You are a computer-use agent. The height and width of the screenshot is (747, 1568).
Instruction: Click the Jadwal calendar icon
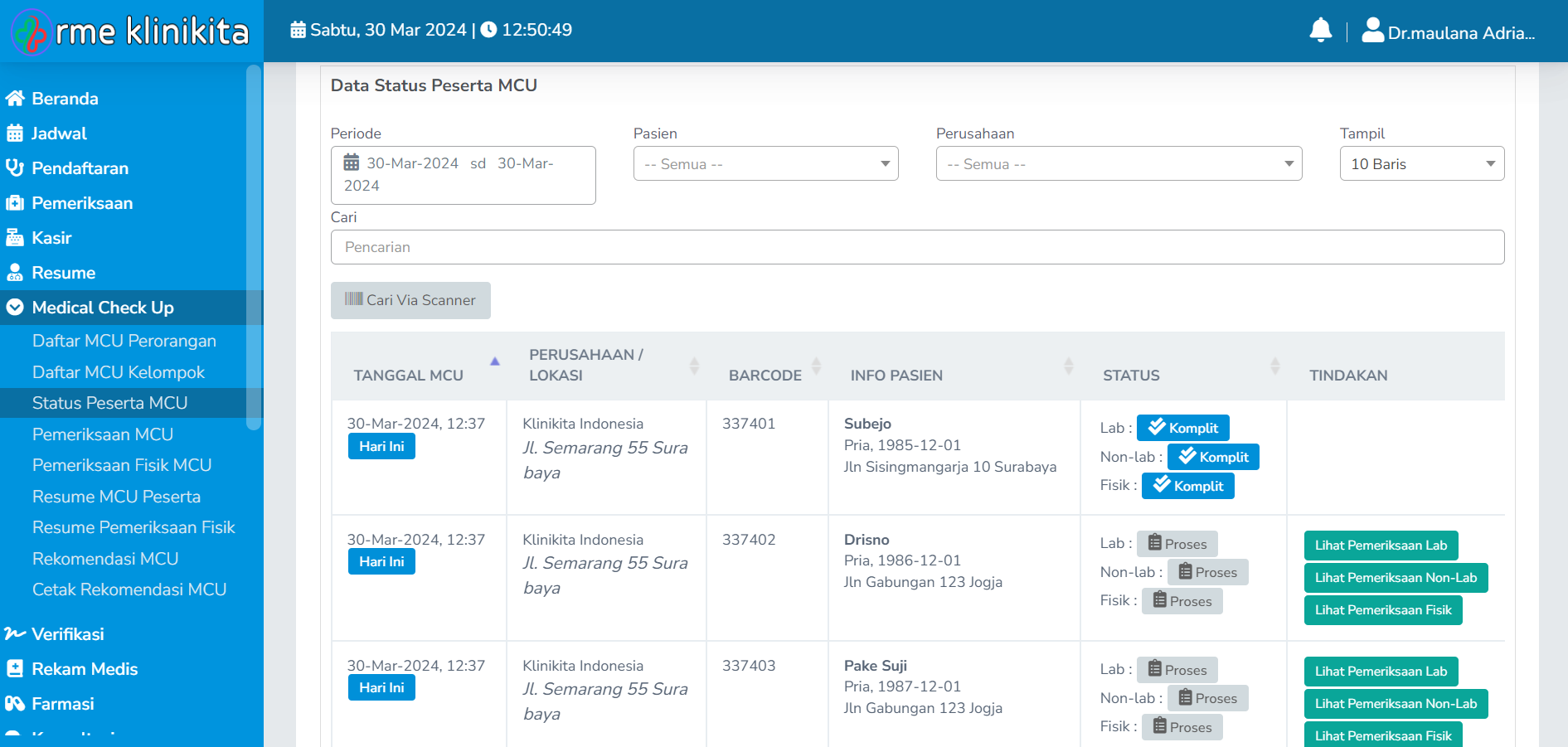click(15, 133)
